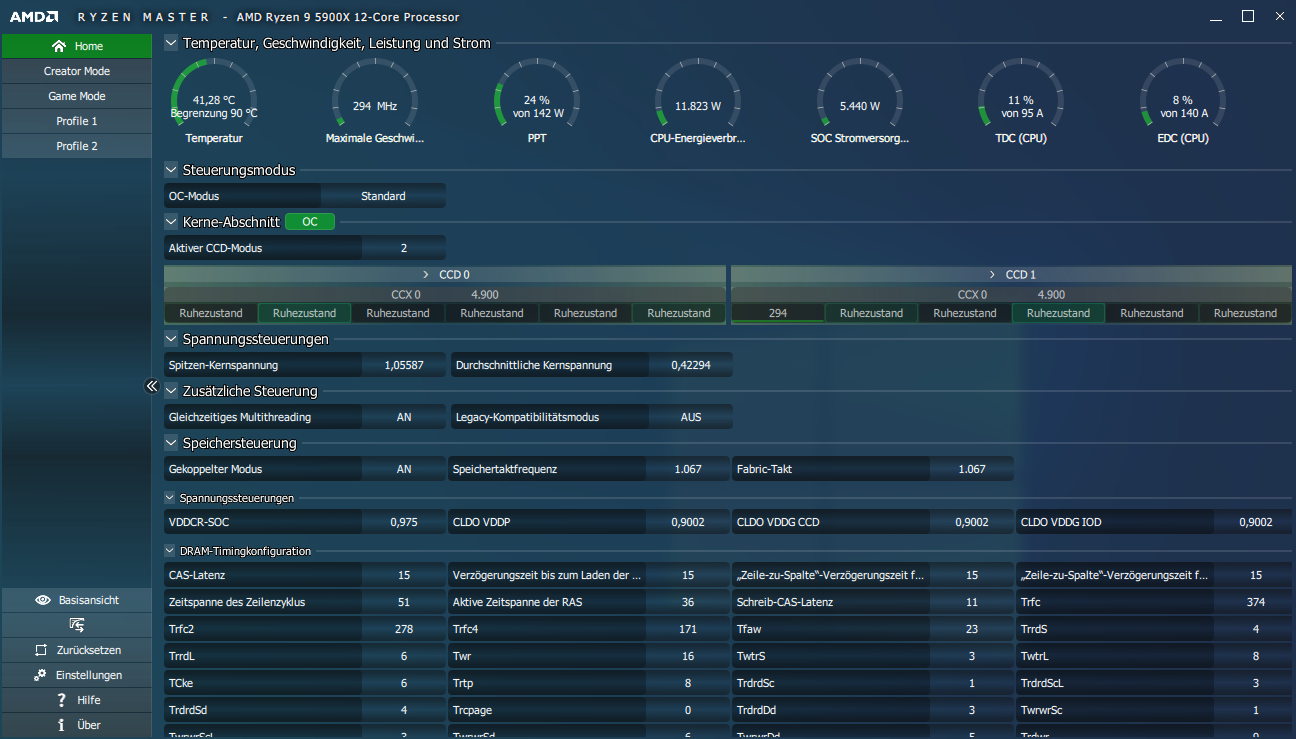Select the CCD 1 core showing 294
The height and width of the screenshot is (739, 1296).
778,313
